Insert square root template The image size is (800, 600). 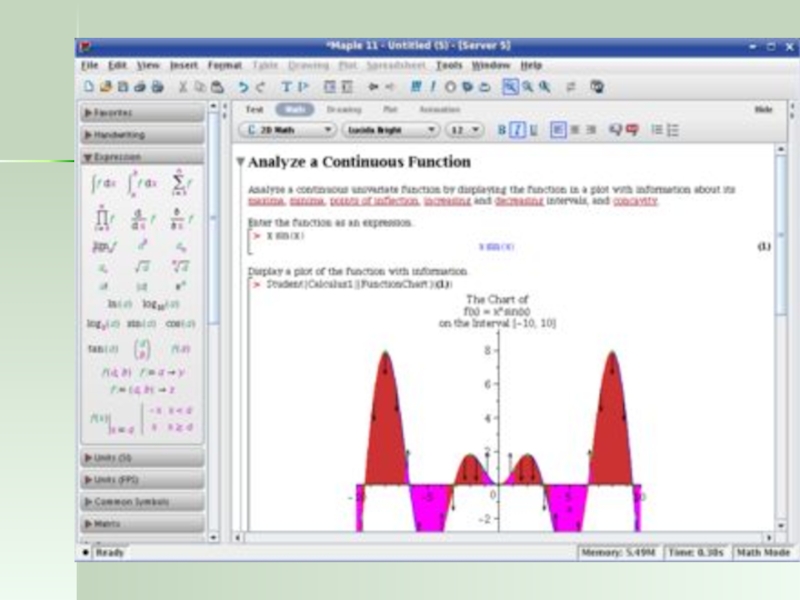coord(142,266)
